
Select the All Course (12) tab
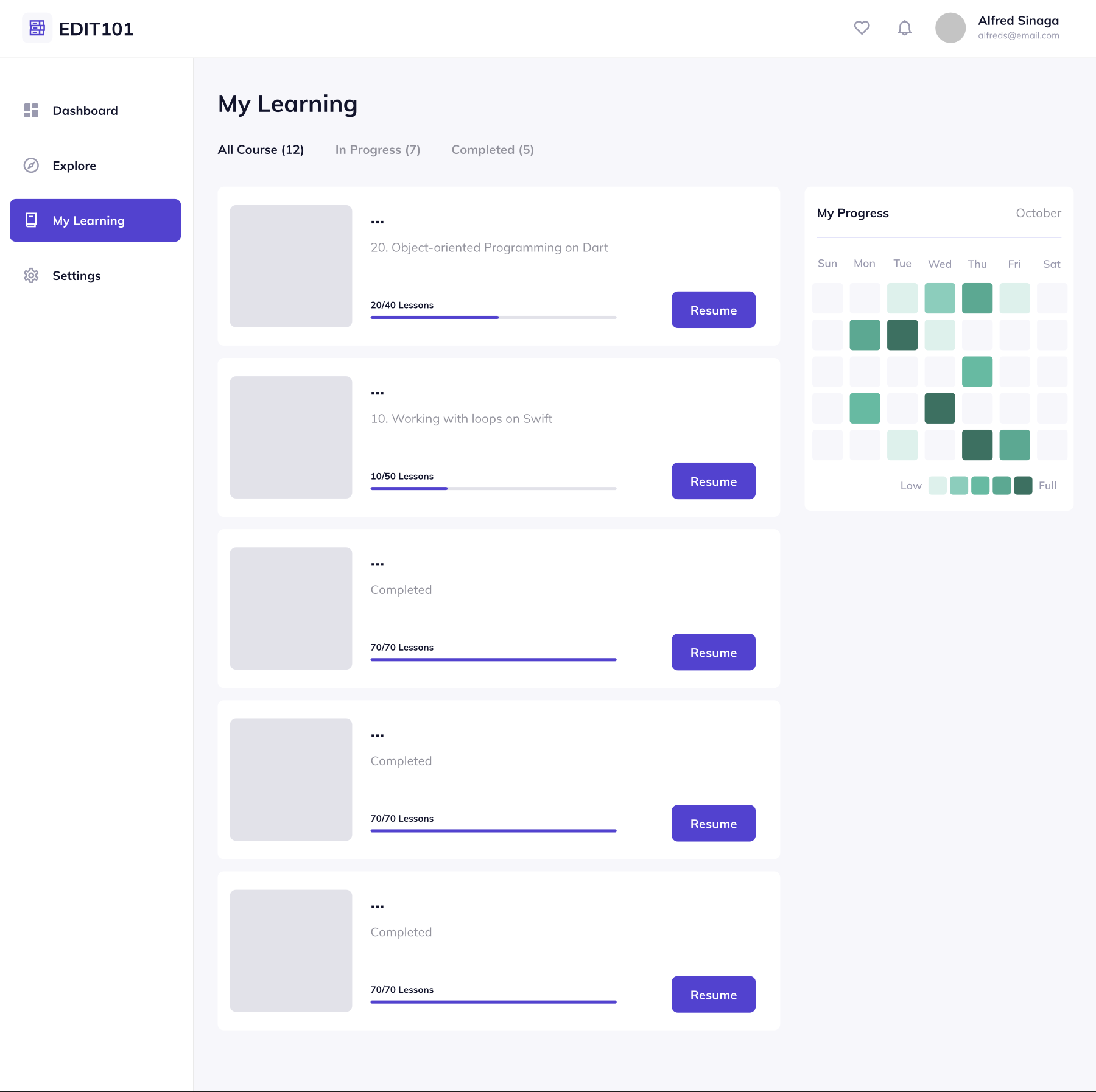(x=261, y=150)
